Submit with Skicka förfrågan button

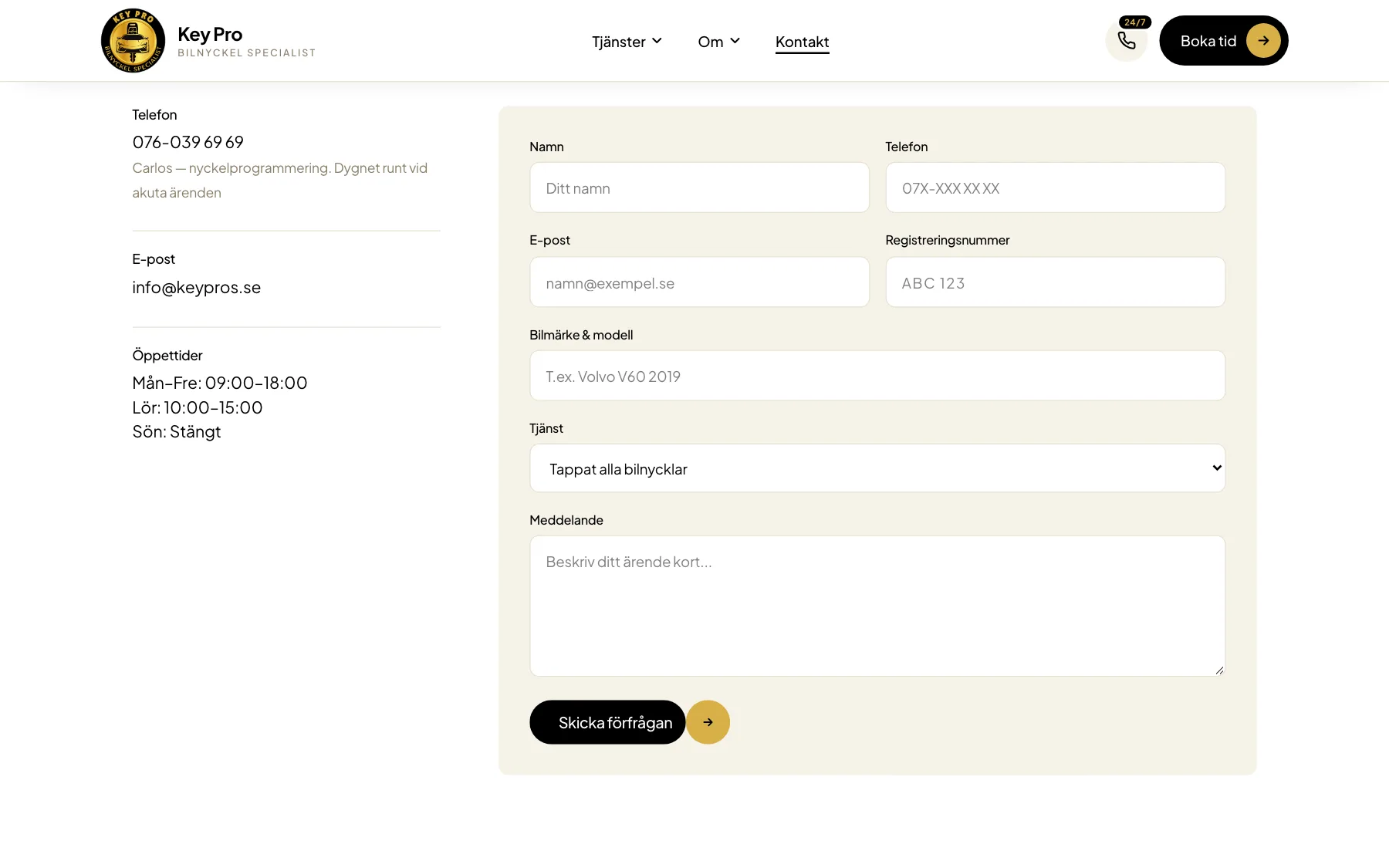[x=607, y=722]
